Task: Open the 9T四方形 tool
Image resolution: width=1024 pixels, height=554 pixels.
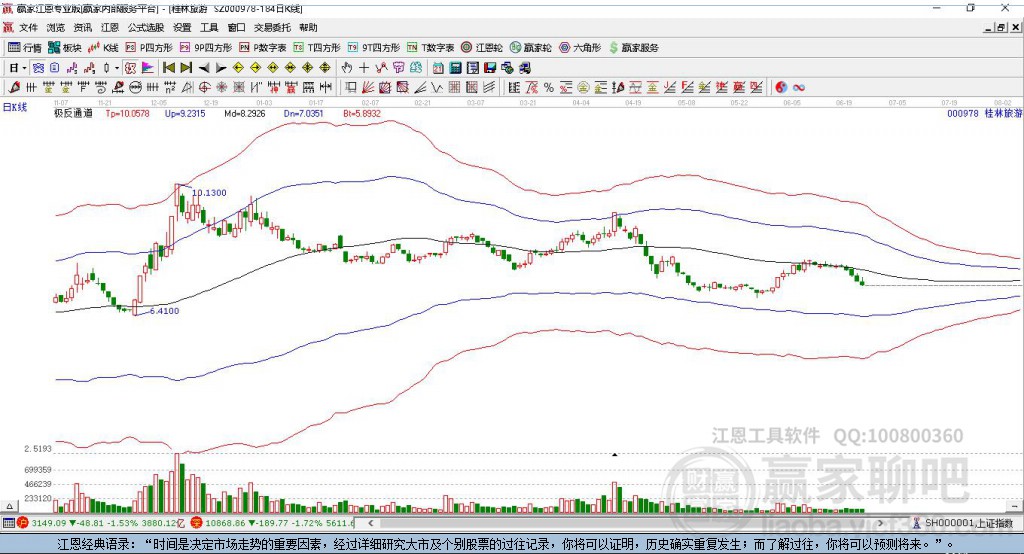Action: pos(374,48)
